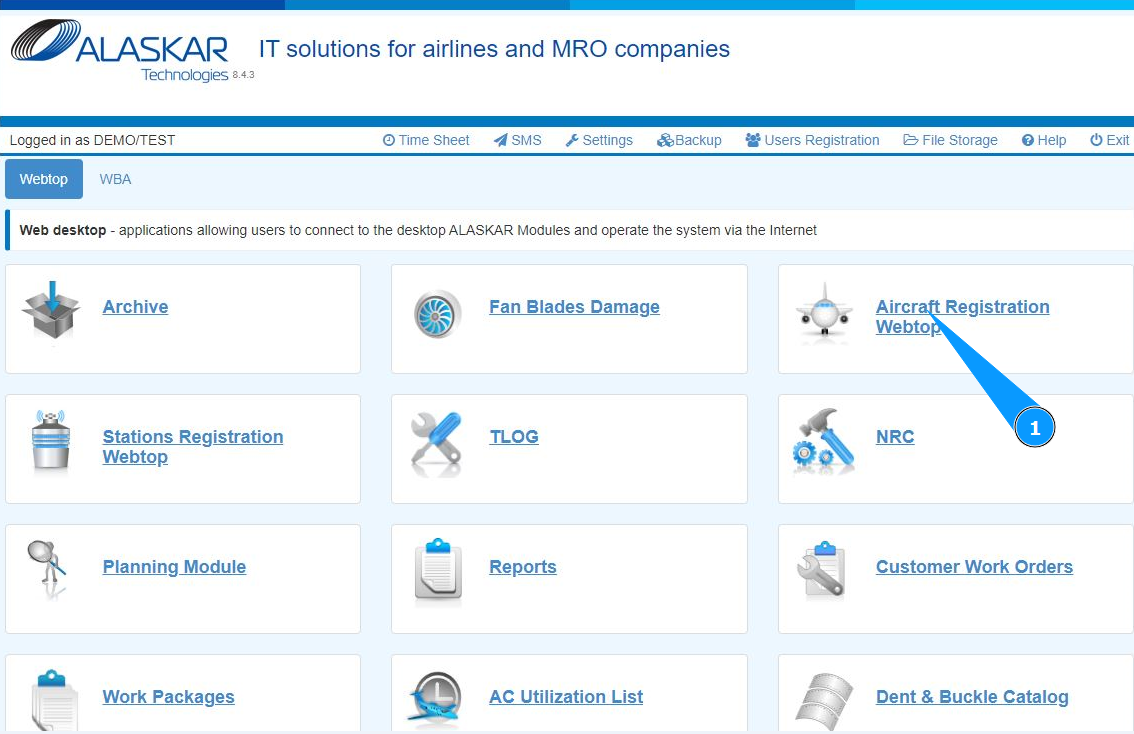The width and height of the screenshot is (1134, 734).
Task: Click the 'Web desktop' description text
Action: pyautogui.click(x=418, y=230)
